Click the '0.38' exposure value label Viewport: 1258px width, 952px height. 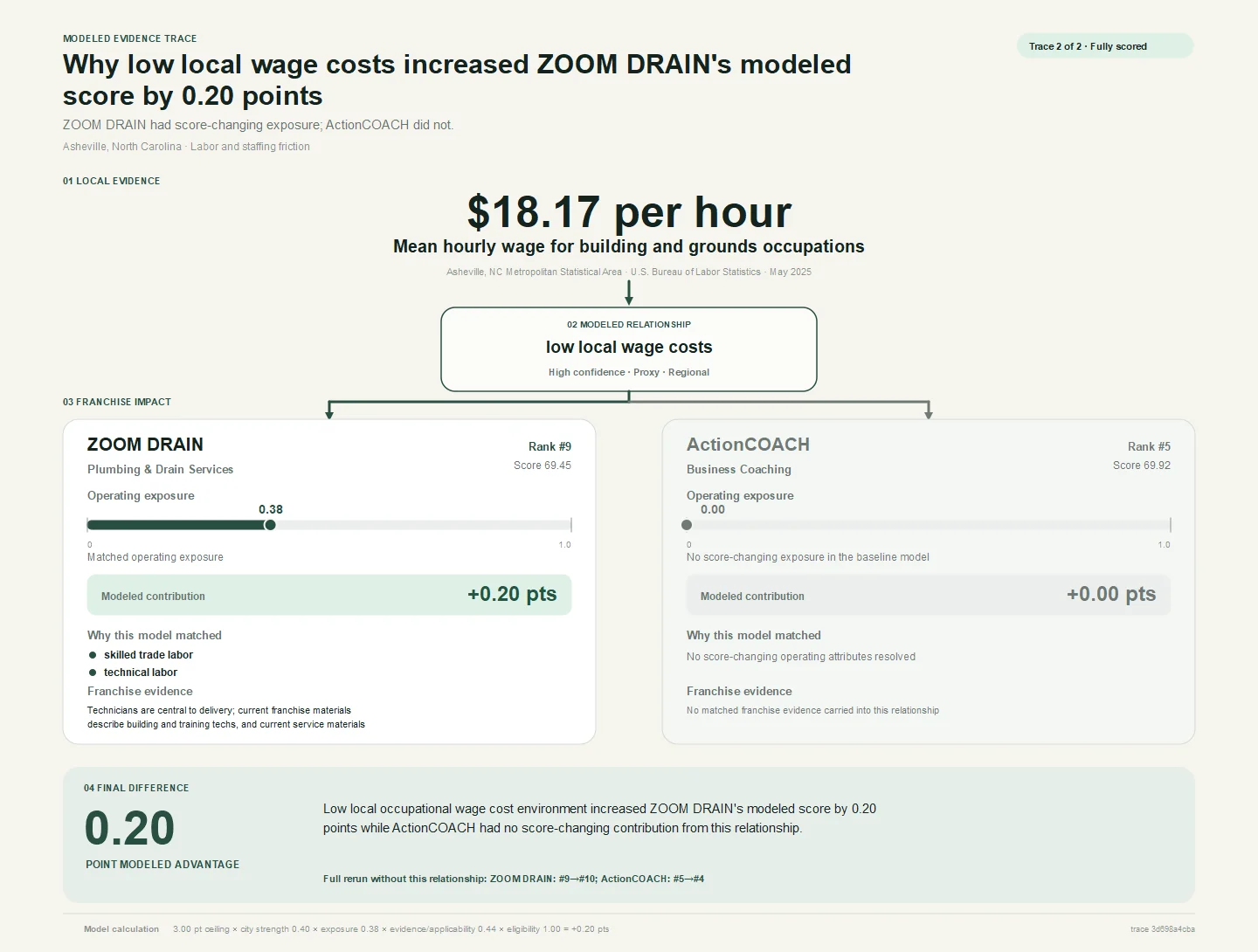pyautogui.click(x=271, y=509)
